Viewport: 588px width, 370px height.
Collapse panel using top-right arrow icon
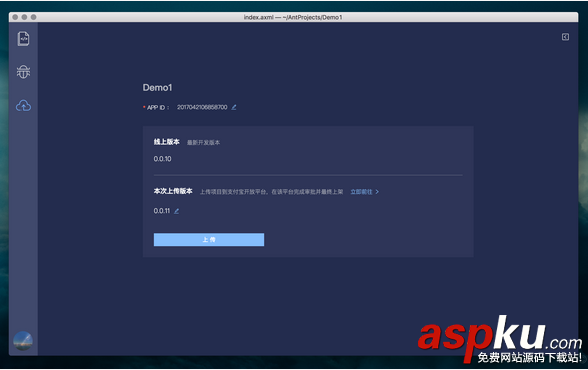(565, 37)
